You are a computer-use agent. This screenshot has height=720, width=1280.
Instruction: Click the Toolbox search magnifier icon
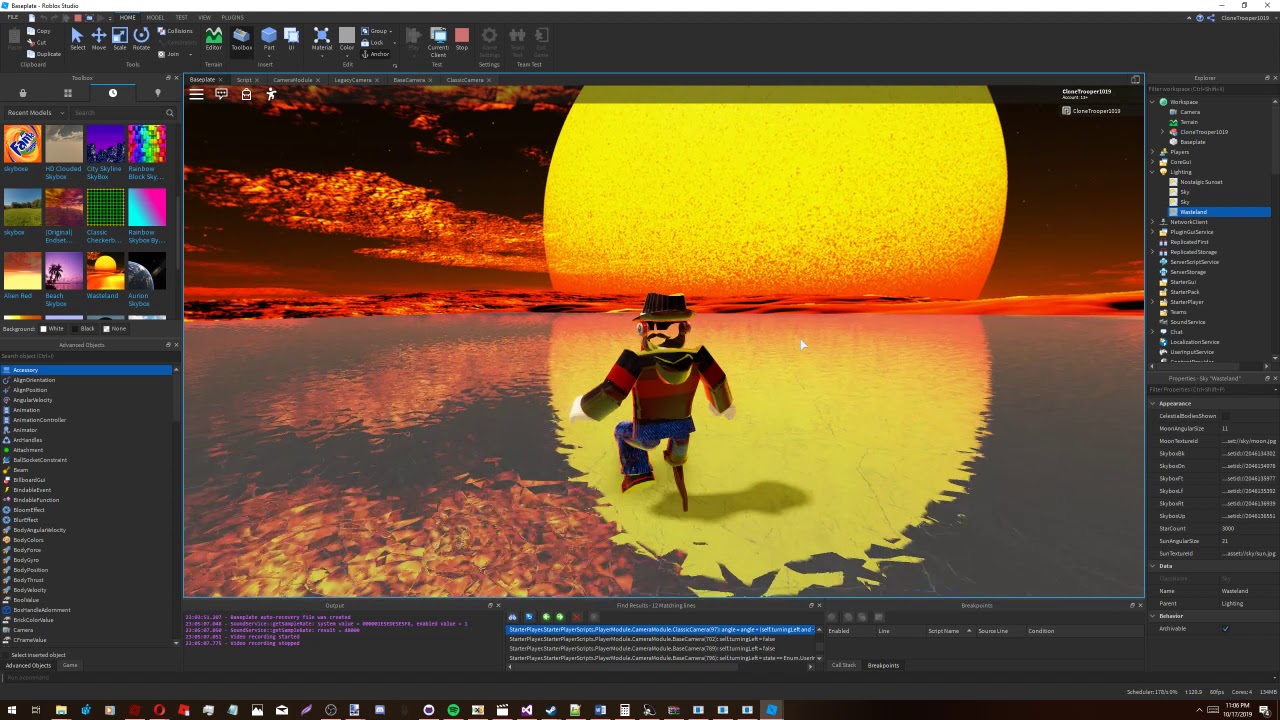[169, 113]
